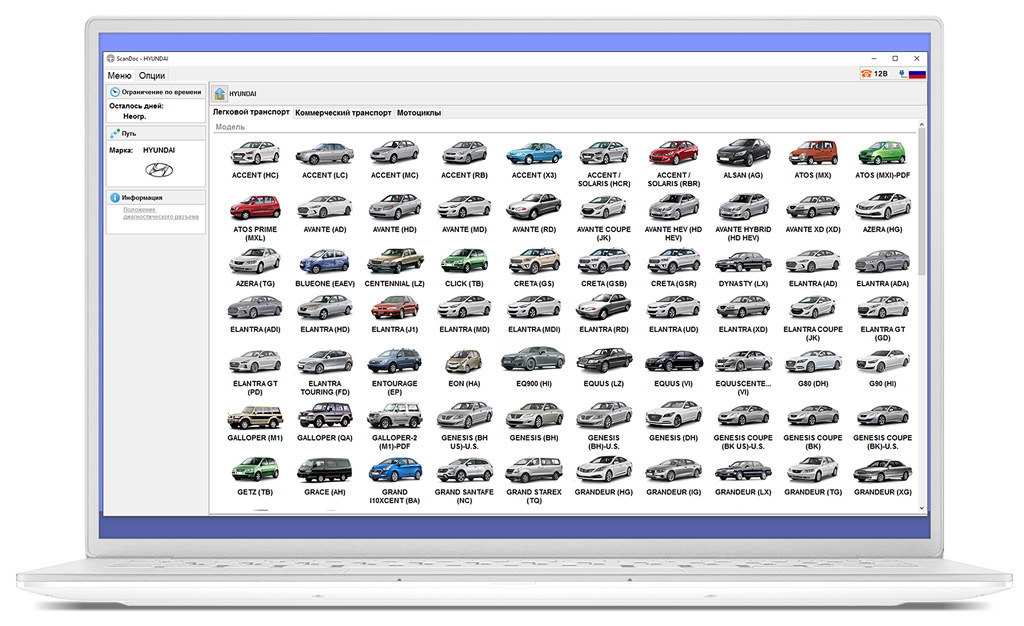Pick the AVANTE COUPE (JK) car
Image resolution: width=1024 pixels, height=626 pixels.
click(604, 217)
